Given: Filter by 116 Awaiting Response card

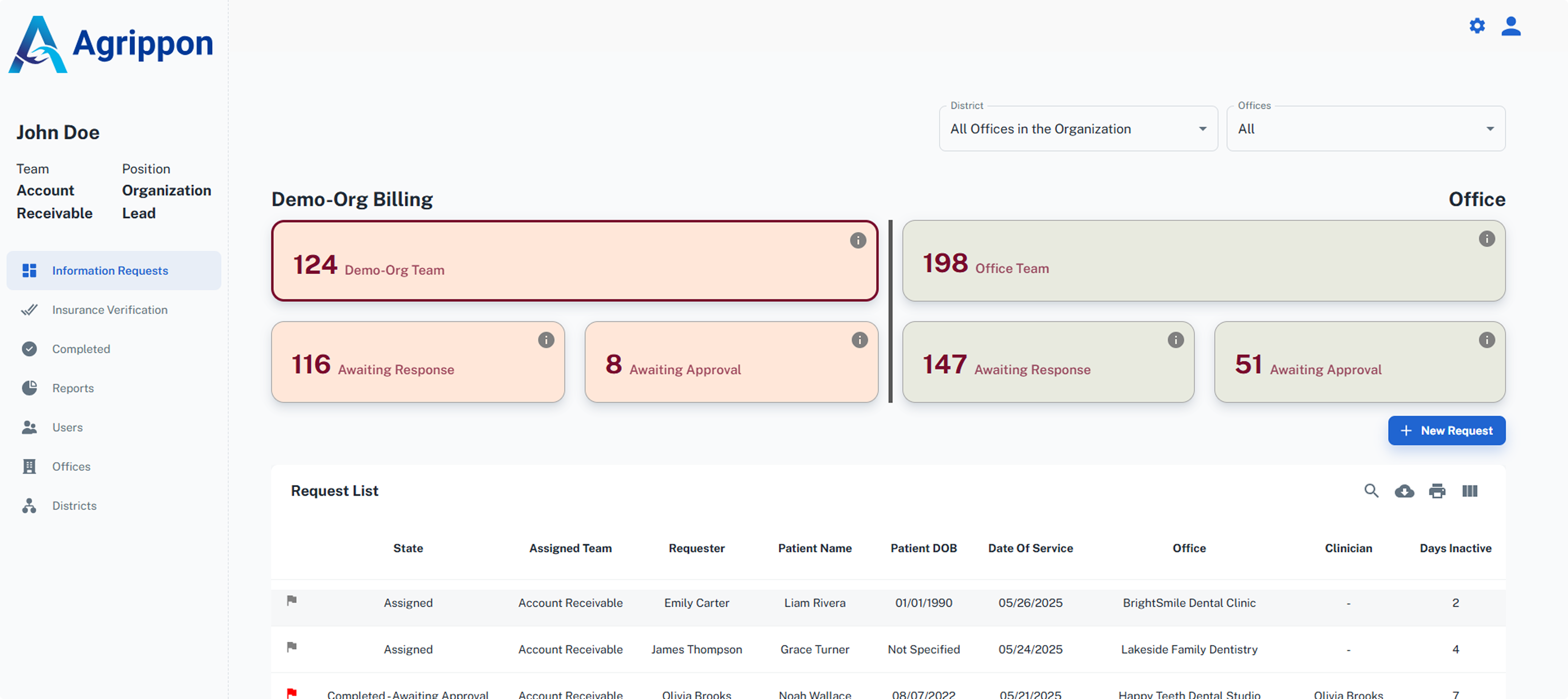Looking at the screenshot, I should click(418, 361).
